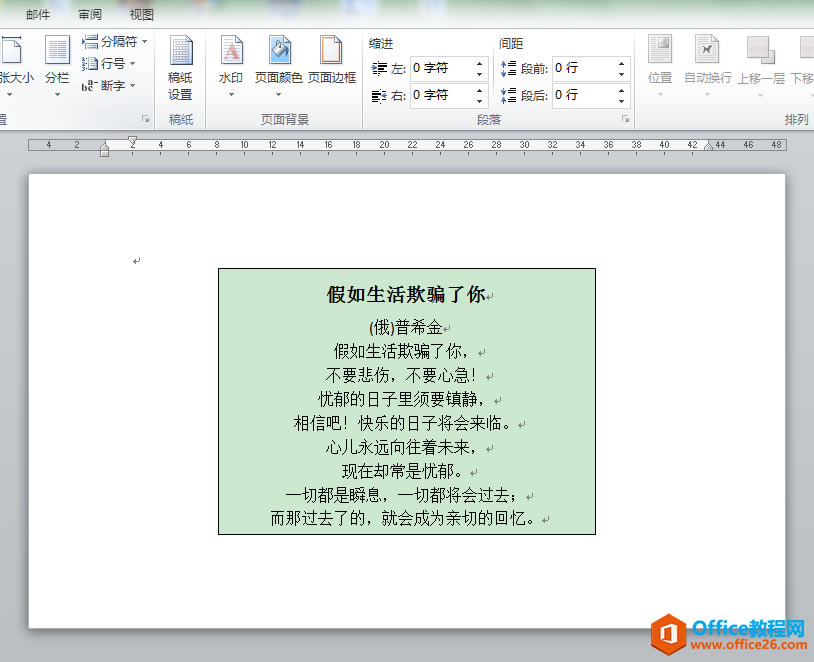
Task: Open the 分隔符 breaks dropdown
Action: tap(115, 41)
